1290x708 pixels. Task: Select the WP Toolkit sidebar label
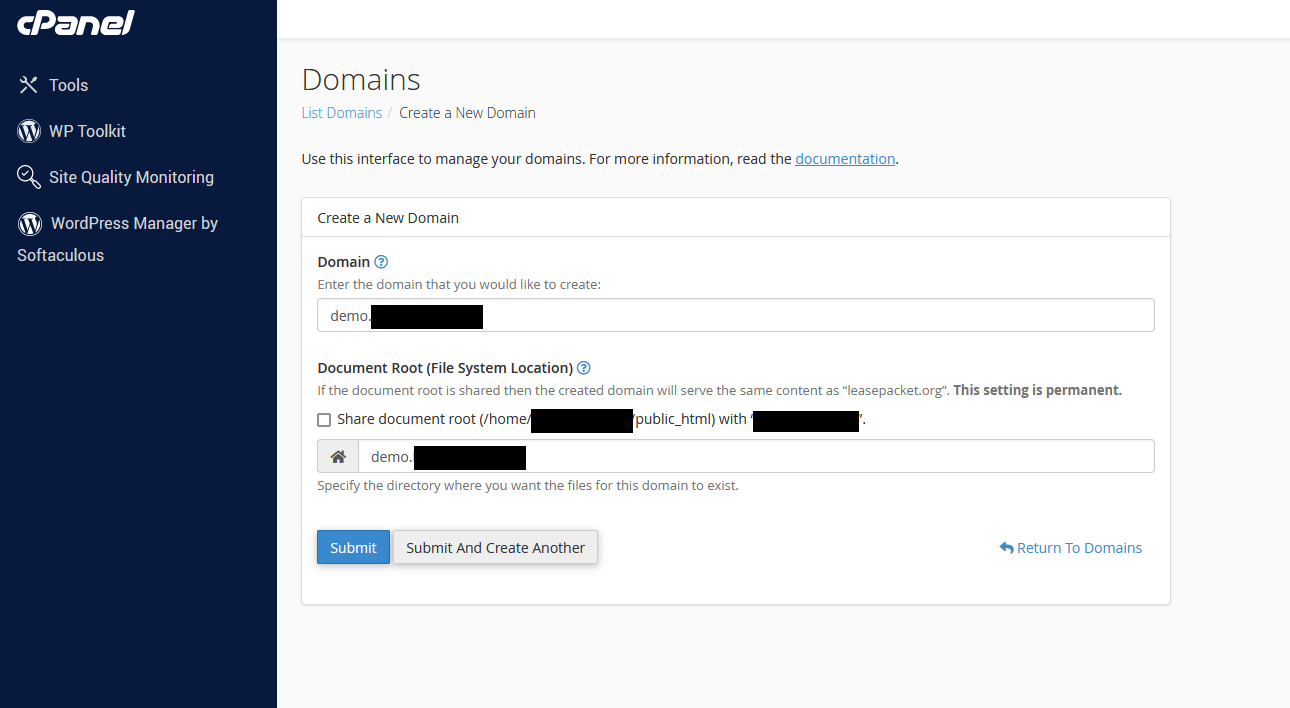point(87,131)
